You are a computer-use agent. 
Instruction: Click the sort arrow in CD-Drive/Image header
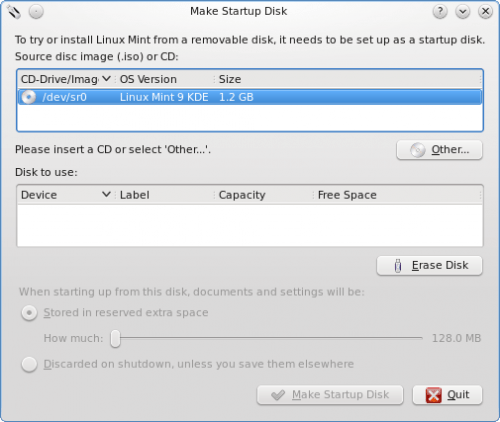point(106,79)
